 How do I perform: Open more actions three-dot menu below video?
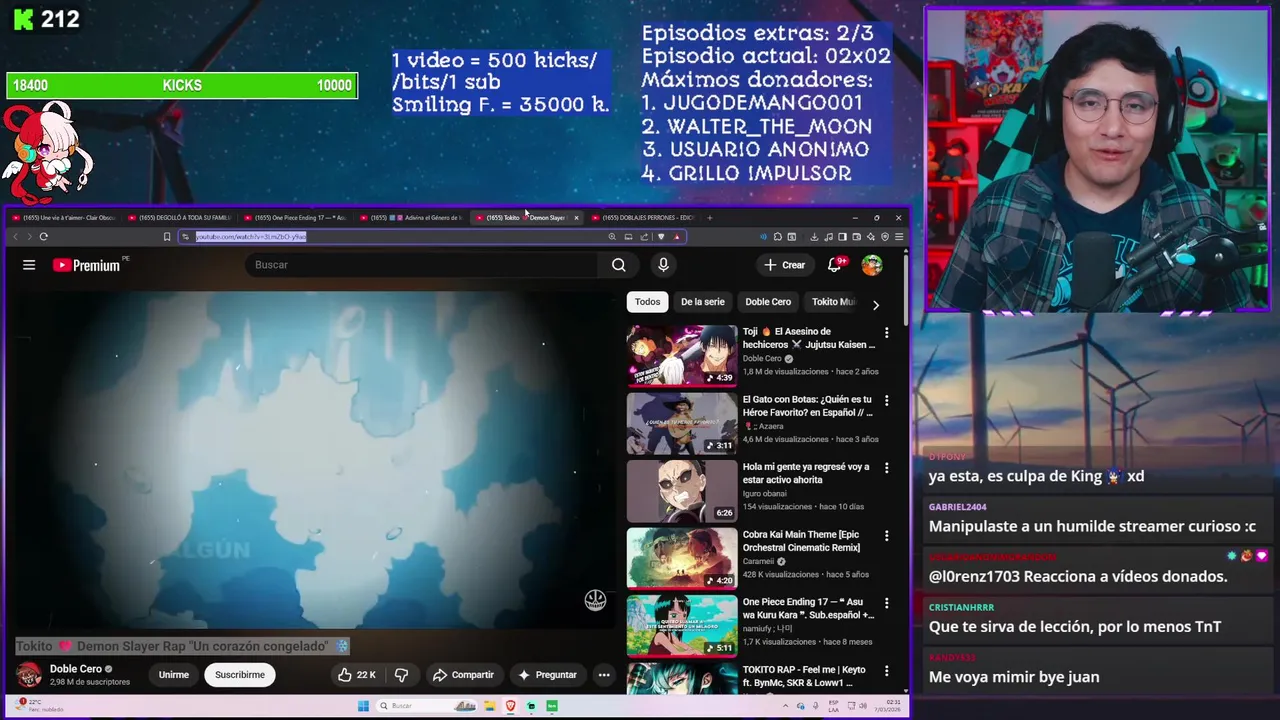pos(604,675)
